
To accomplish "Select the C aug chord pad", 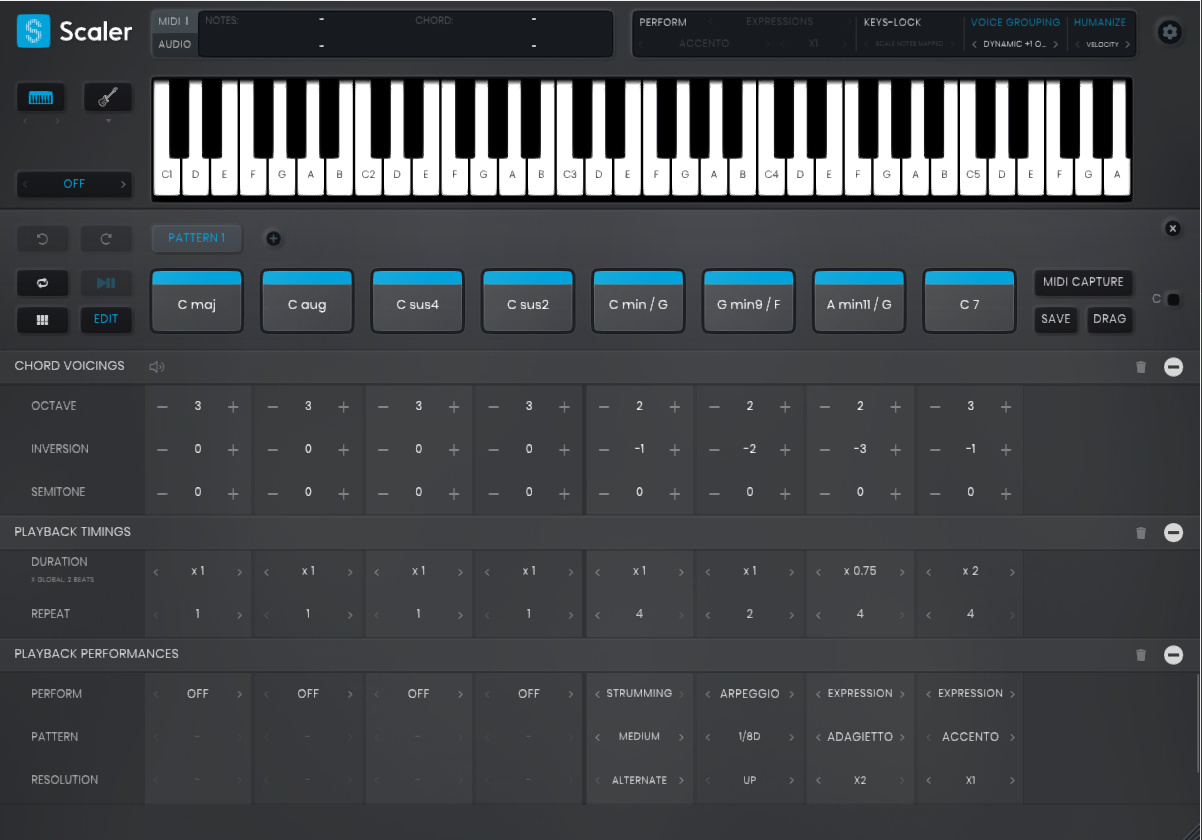I will 307,300.
